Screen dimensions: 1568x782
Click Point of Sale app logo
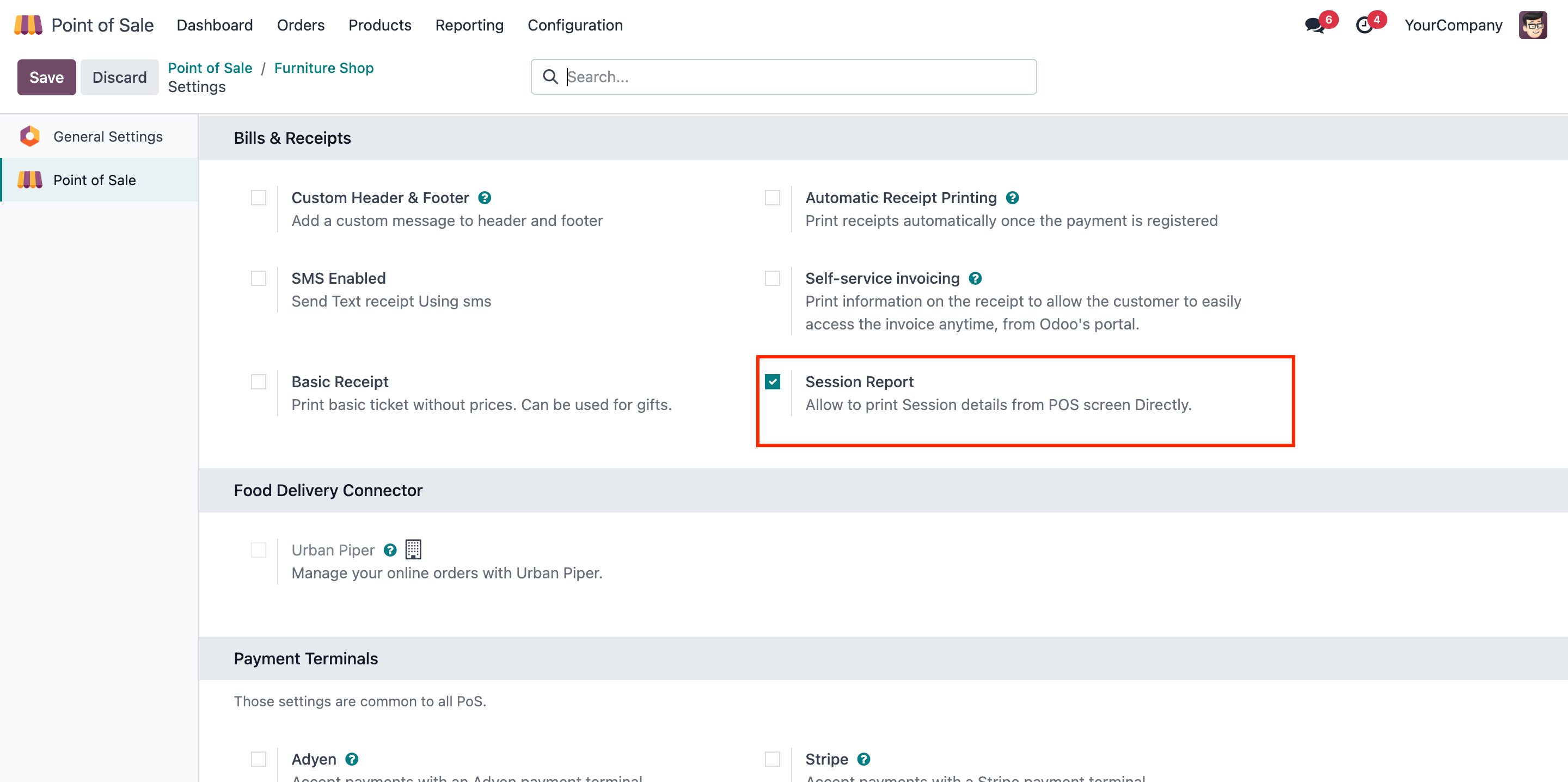28,25
